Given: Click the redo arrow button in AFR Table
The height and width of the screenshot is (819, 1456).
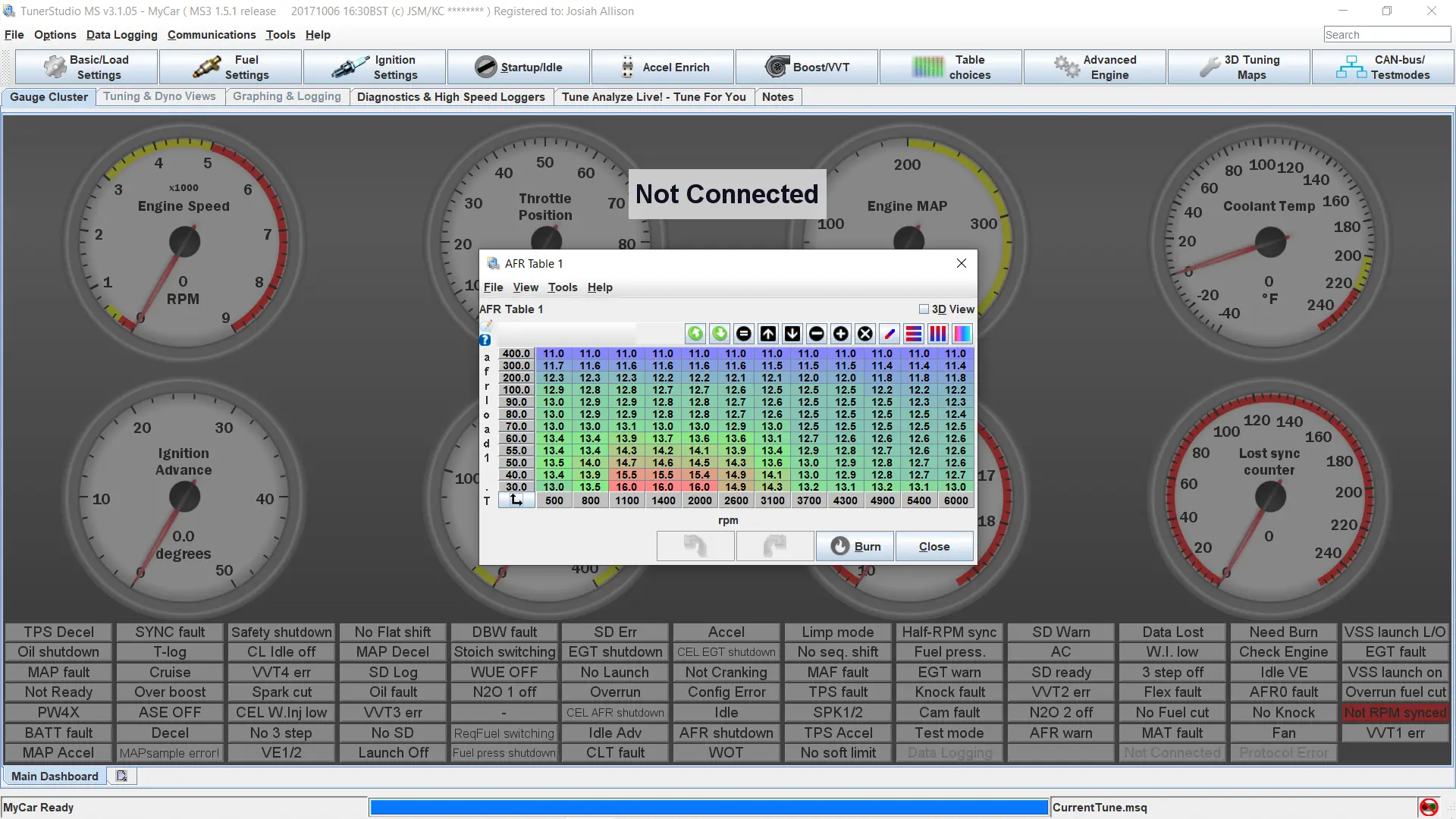Looking at the screenshot, I should (775, 546).
